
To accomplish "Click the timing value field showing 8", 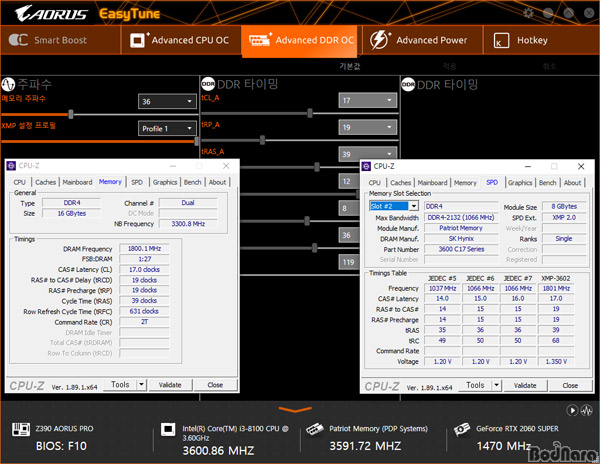I will pos(348,208).
